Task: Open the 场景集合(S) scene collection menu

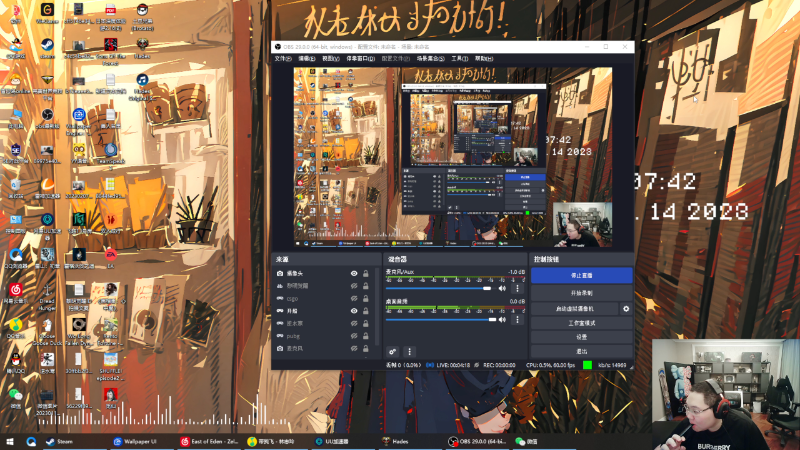Action: pos(430,59)
